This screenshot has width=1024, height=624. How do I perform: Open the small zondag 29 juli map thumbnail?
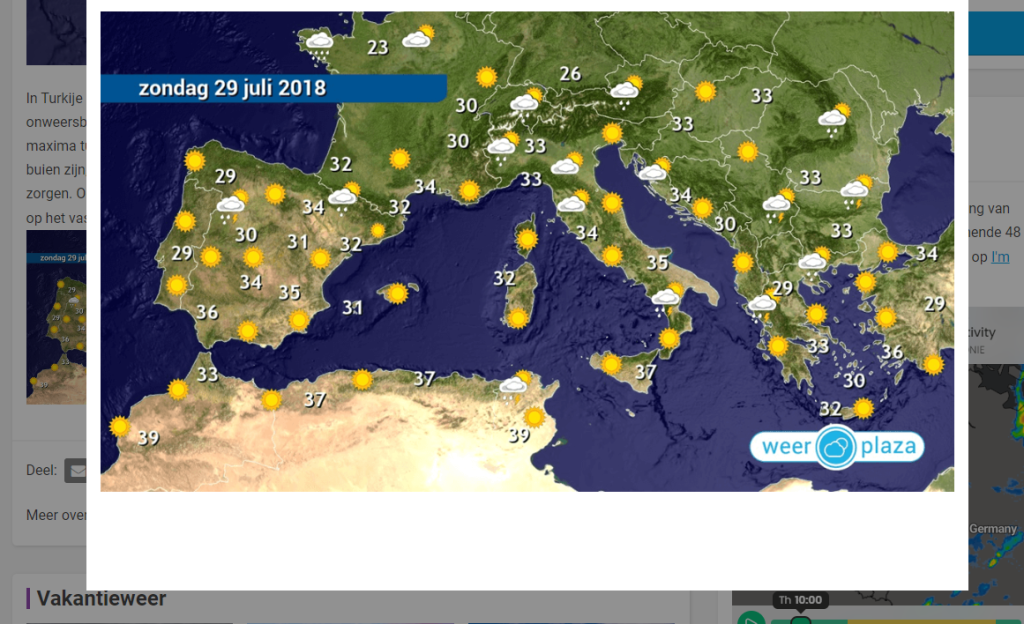pyautogui.click(x=56, y=317)
